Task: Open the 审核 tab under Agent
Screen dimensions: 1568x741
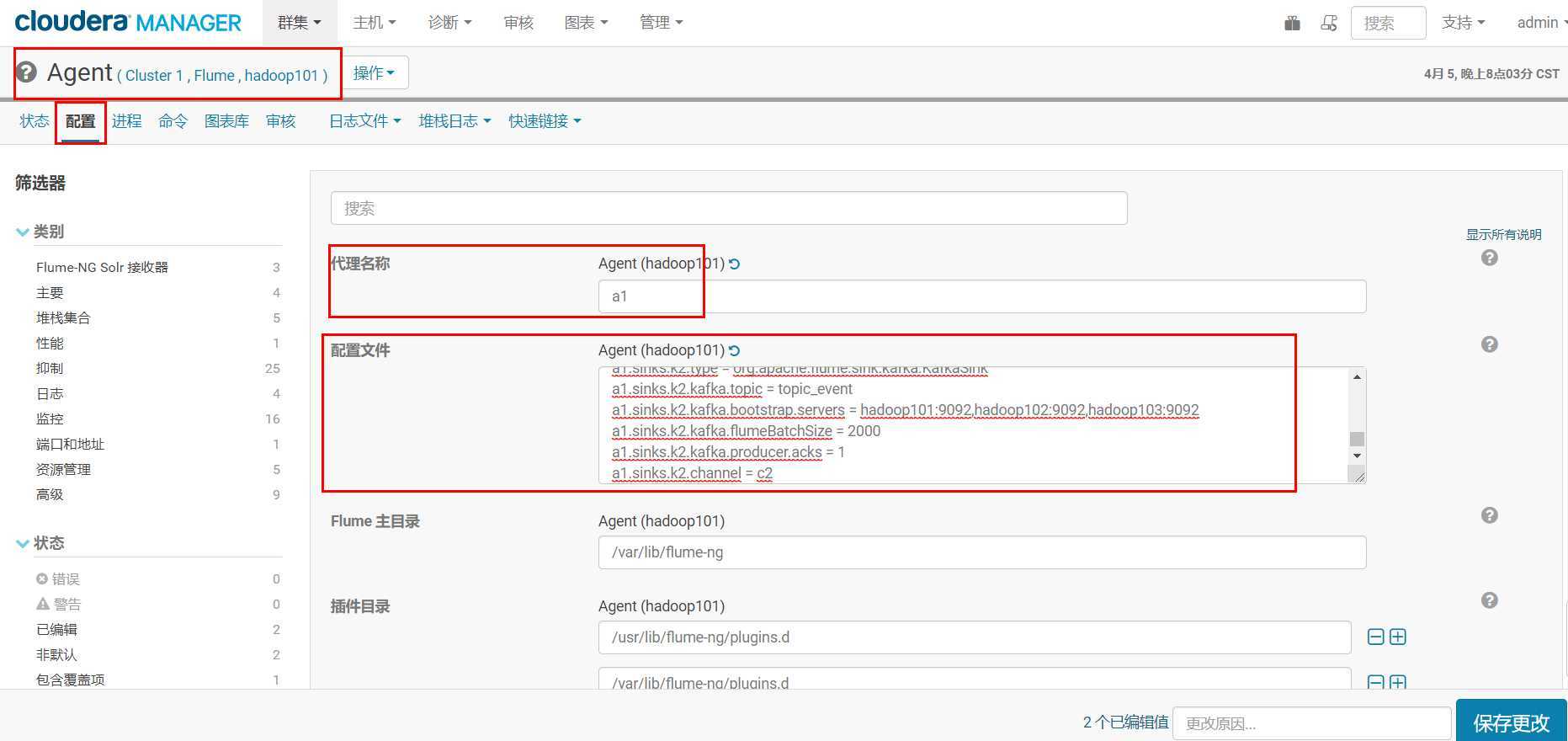Action: coord(281,121)
